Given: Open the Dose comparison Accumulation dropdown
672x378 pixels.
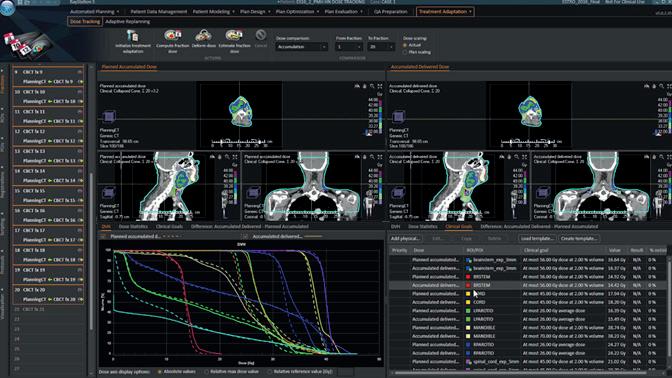Looking at the screenshot, I should click(301, 47).
